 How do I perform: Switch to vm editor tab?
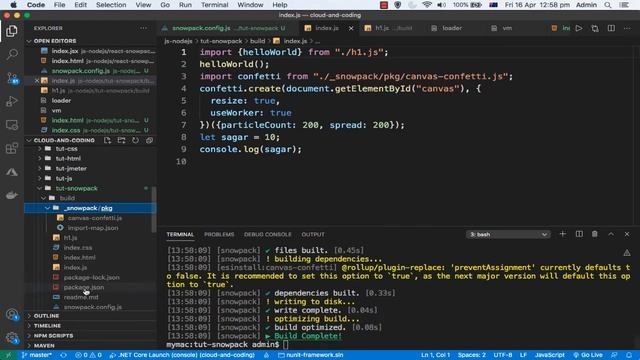click(x=507, y=28)
